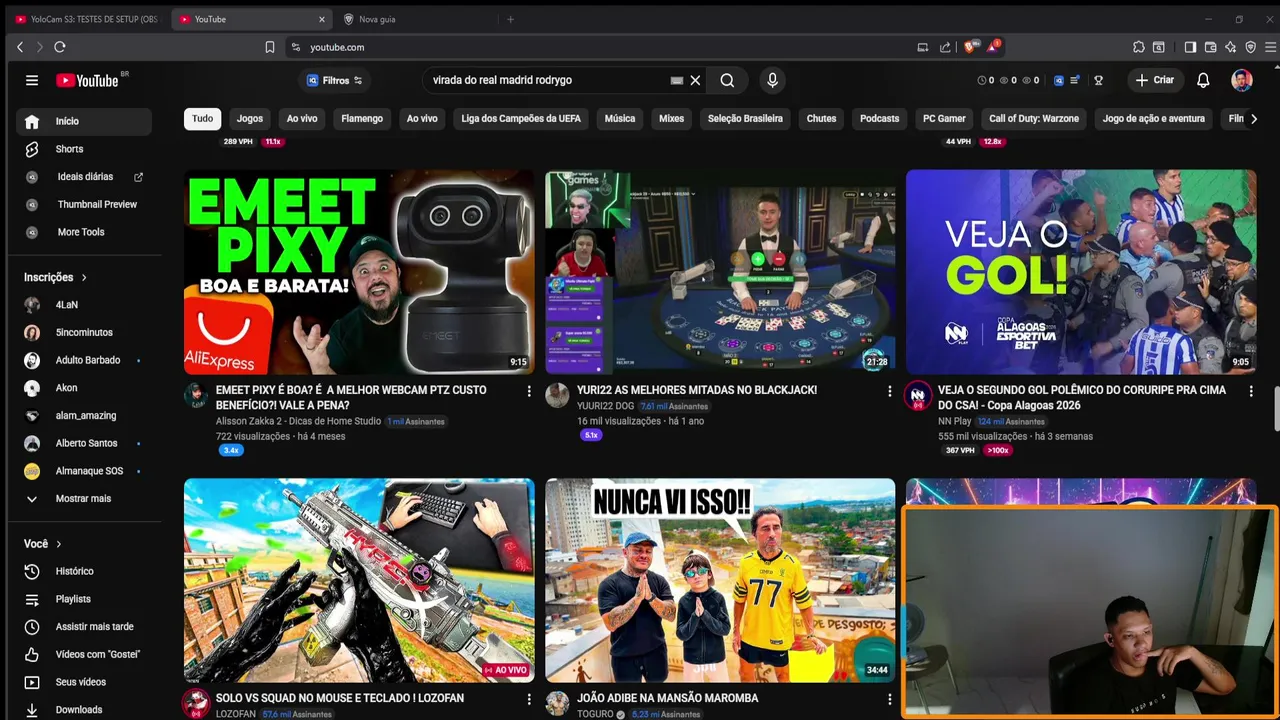Click the Criar create button
This screenshot has width=1280, height=720.
[1155, 80]
